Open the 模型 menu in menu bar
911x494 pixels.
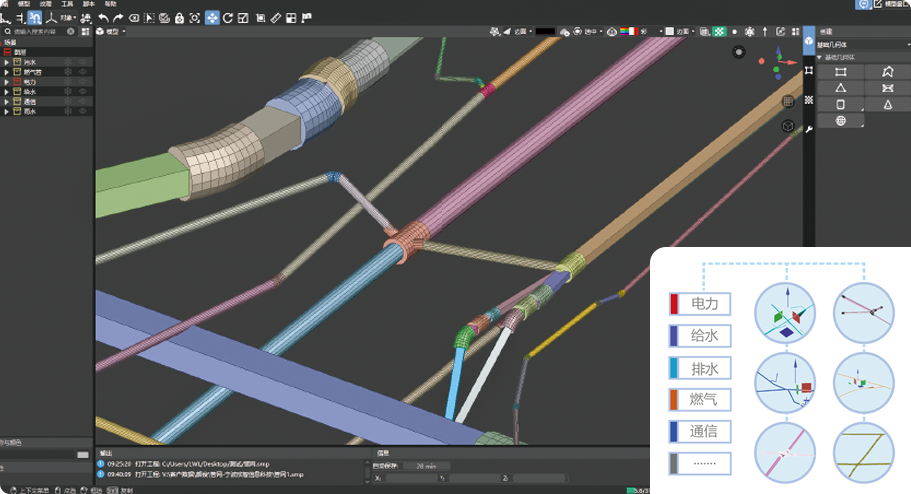point(24,4)
